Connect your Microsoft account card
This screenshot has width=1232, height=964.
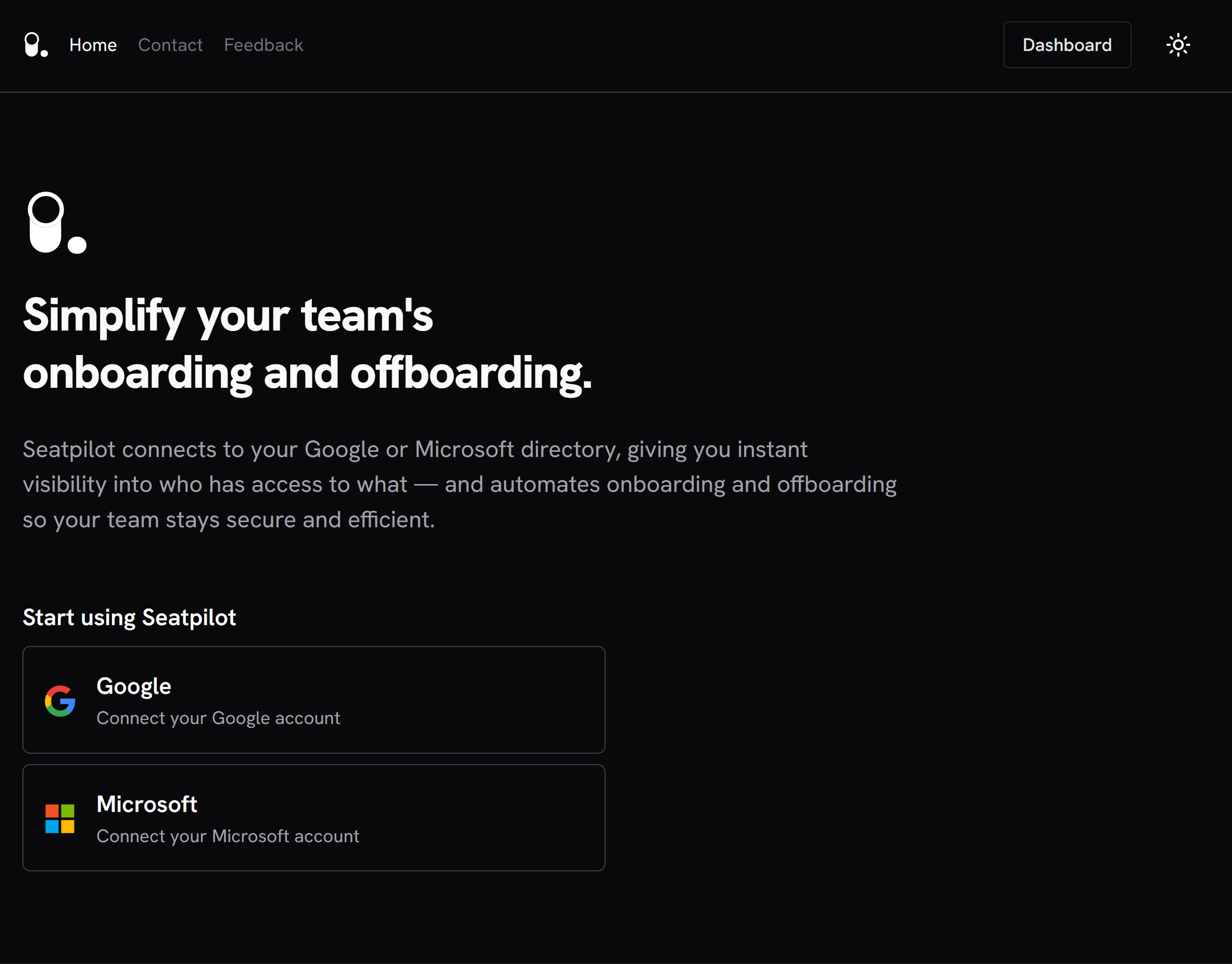(x=313, y=818)
